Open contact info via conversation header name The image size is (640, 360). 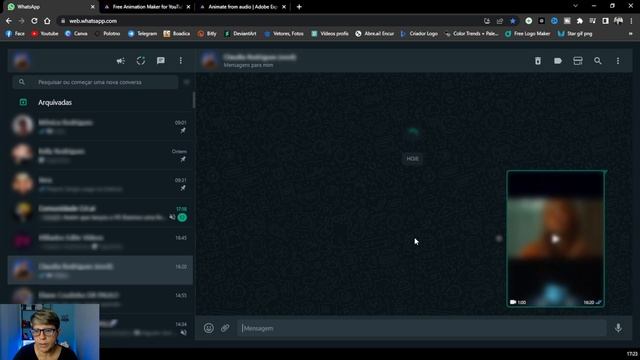260,57
